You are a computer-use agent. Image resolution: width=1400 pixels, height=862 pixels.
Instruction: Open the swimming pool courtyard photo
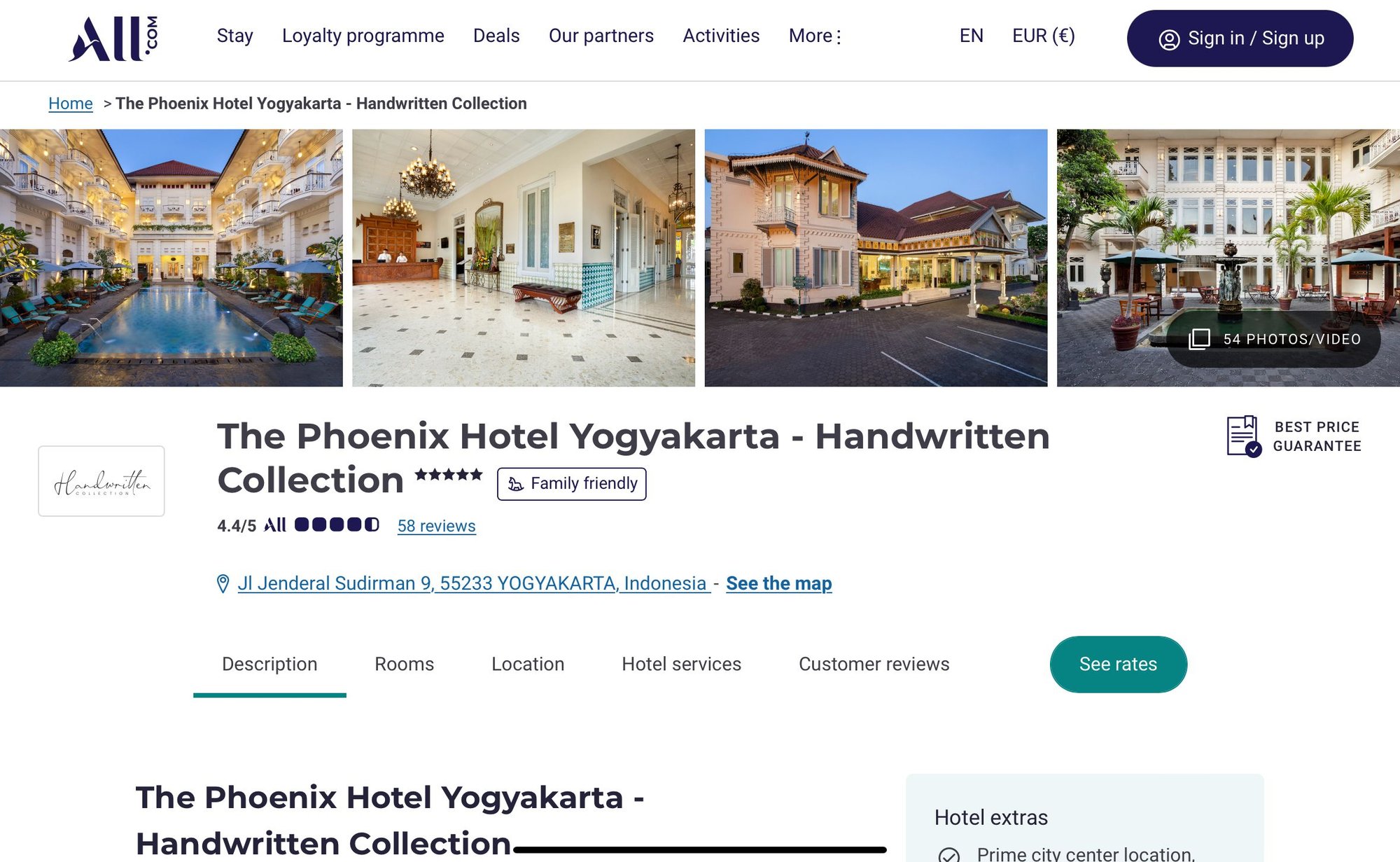pyautogui.click(x=171, y=258)
